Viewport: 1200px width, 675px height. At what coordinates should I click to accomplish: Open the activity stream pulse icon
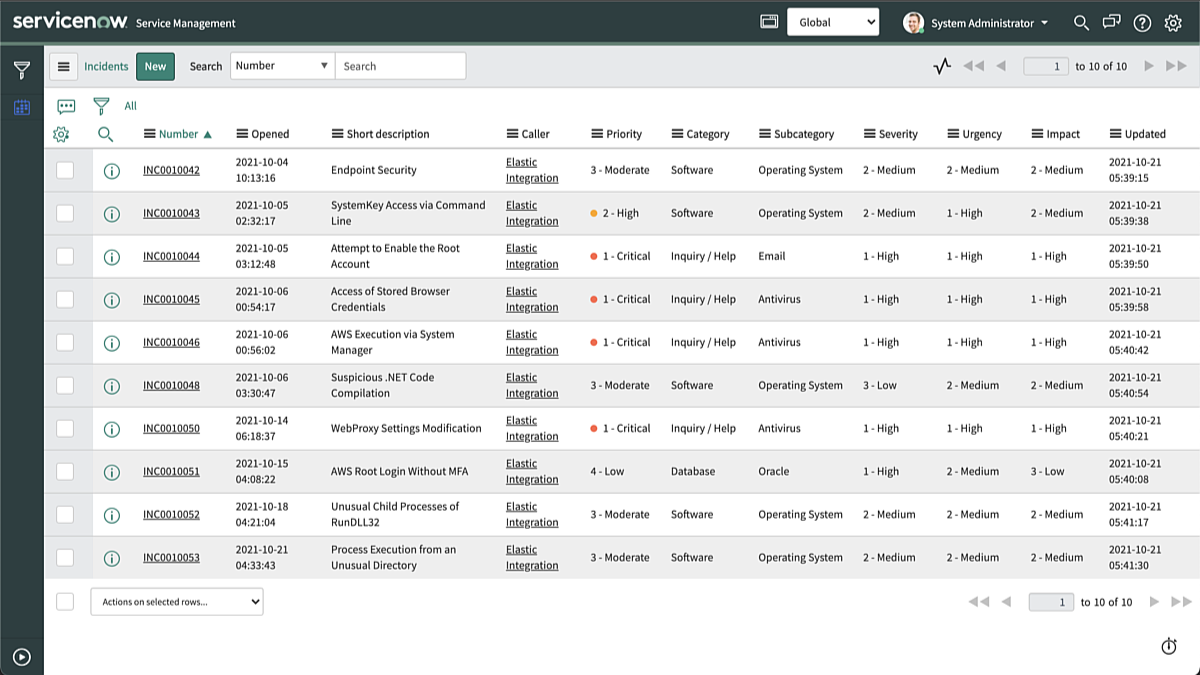pos(941,66)
